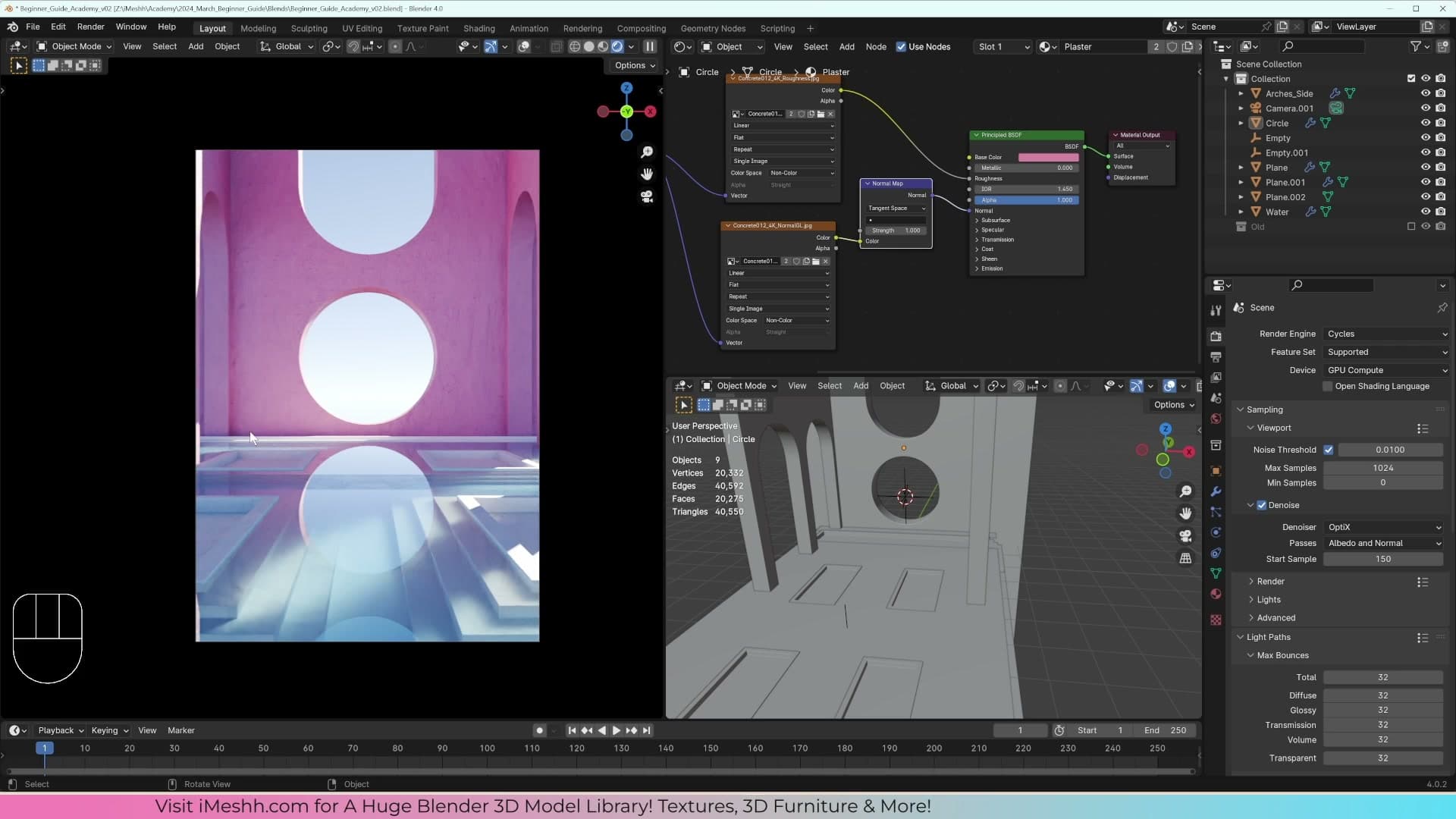Open Keying popover in timeline

[109, 730]
